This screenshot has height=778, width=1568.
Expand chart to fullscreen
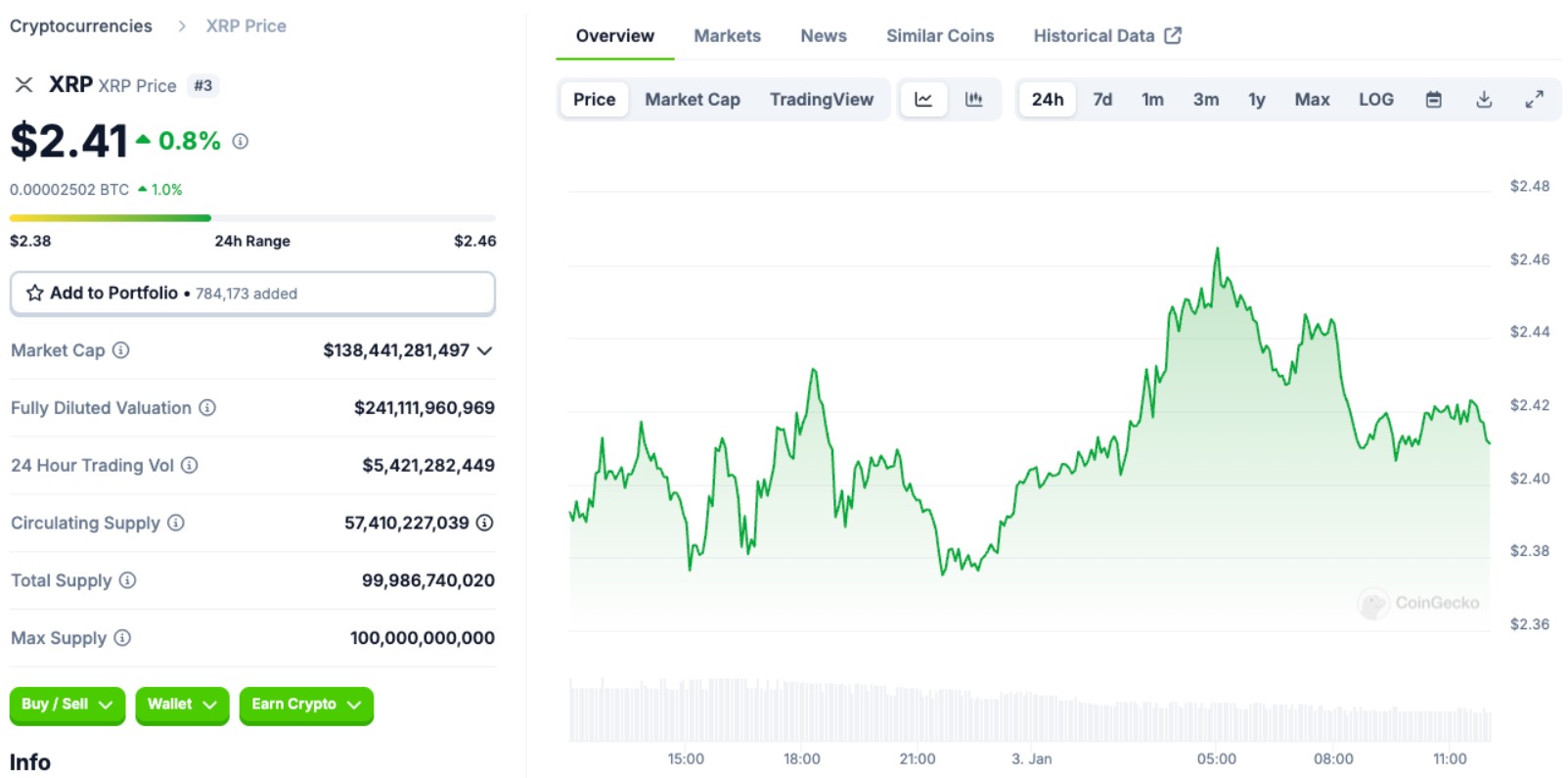pyautogui.click(x=1534, y=99)
